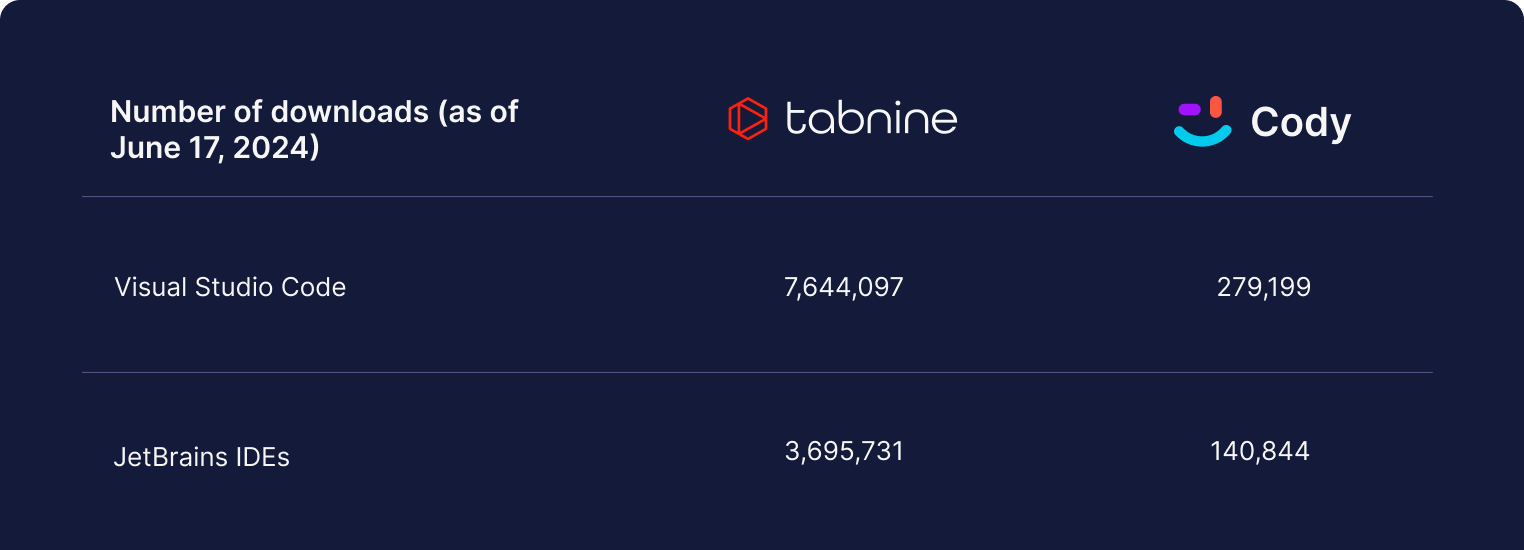
Task: Click the divider line above JetBrains row
Action: click(x=757, y=373)
